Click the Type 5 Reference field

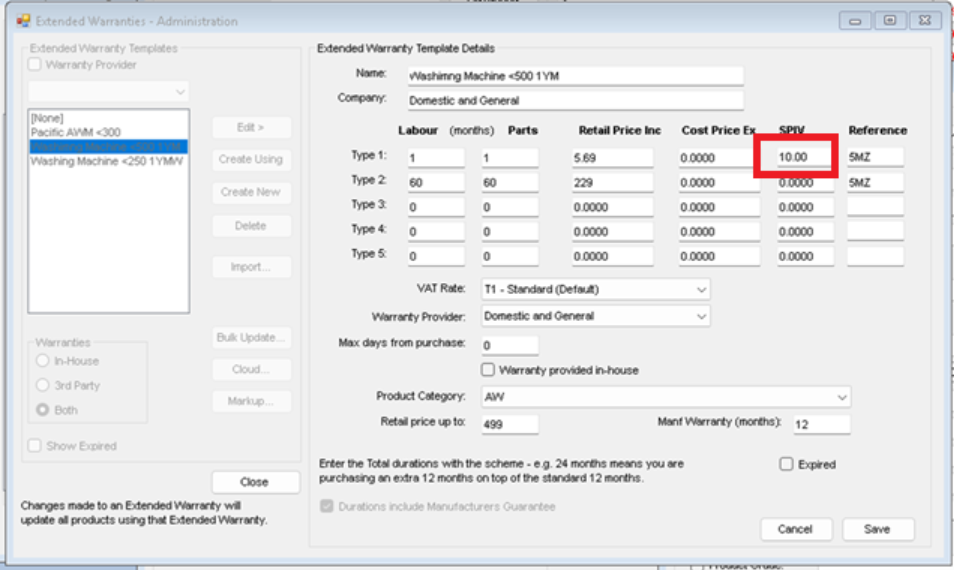click(875, 256)
